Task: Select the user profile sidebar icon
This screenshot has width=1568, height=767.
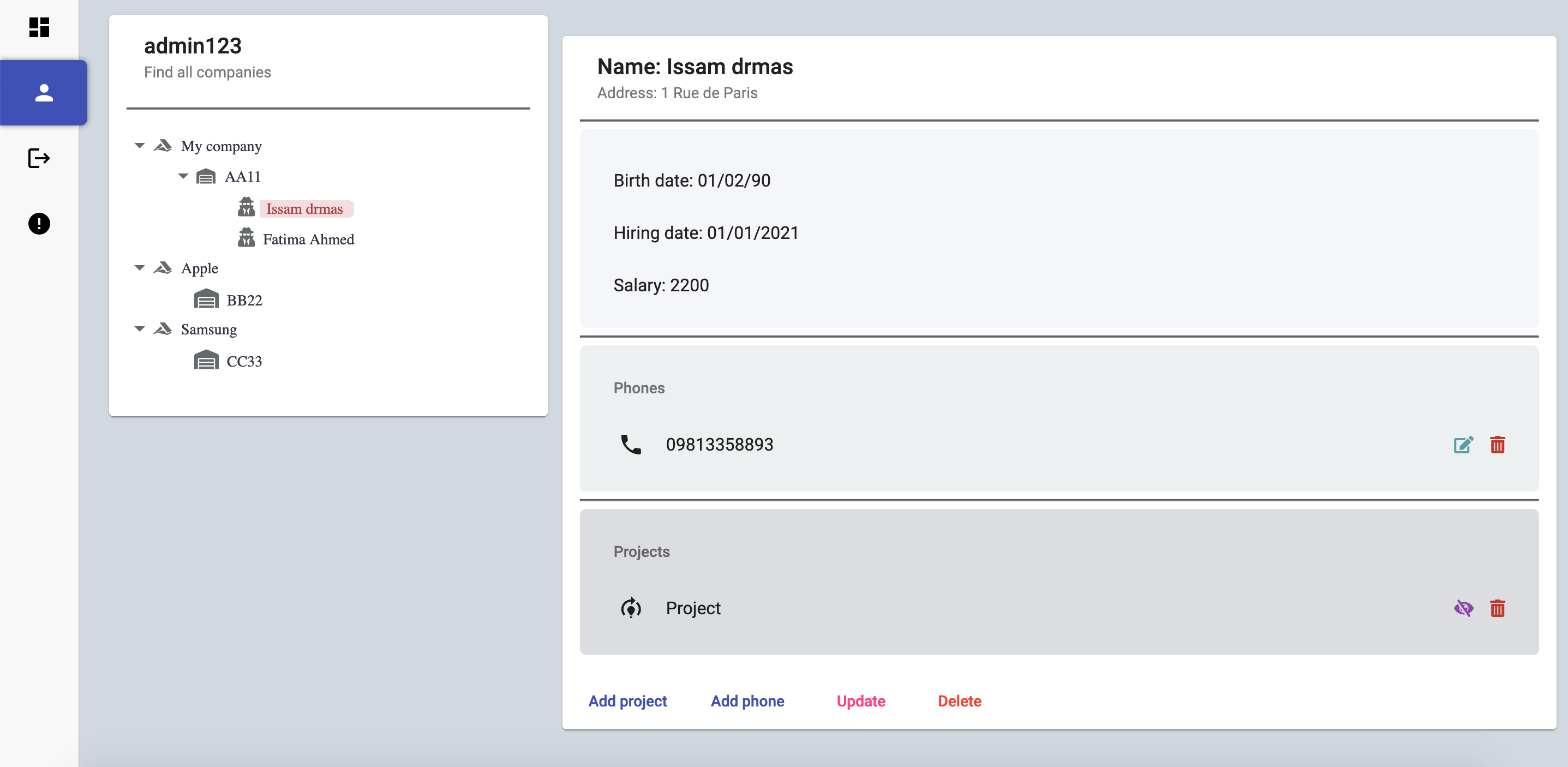Action: pyautogui.click(x=44, y=93)
